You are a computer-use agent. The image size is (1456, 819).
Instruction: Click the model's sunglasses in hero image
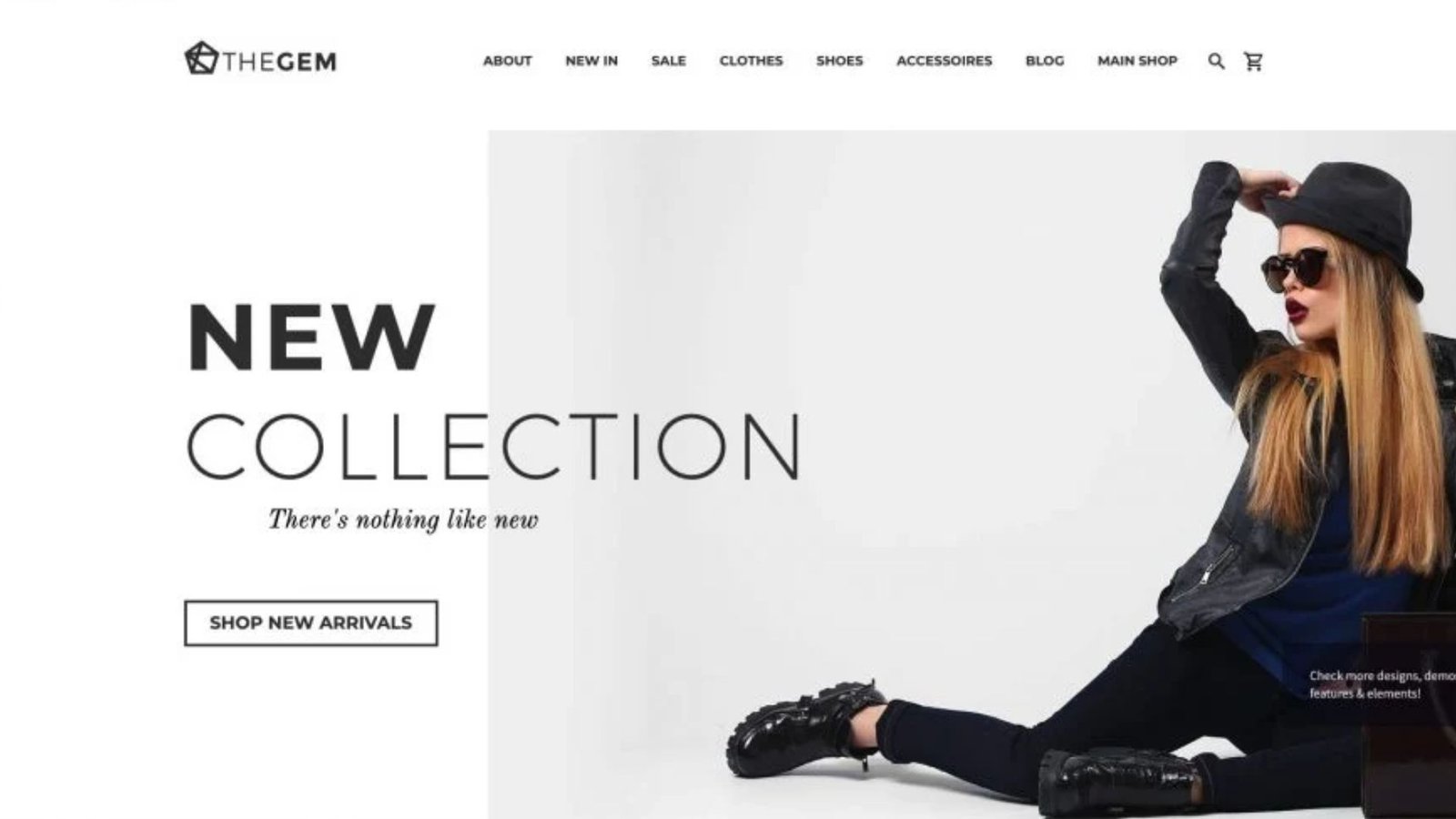(1294, 268)
